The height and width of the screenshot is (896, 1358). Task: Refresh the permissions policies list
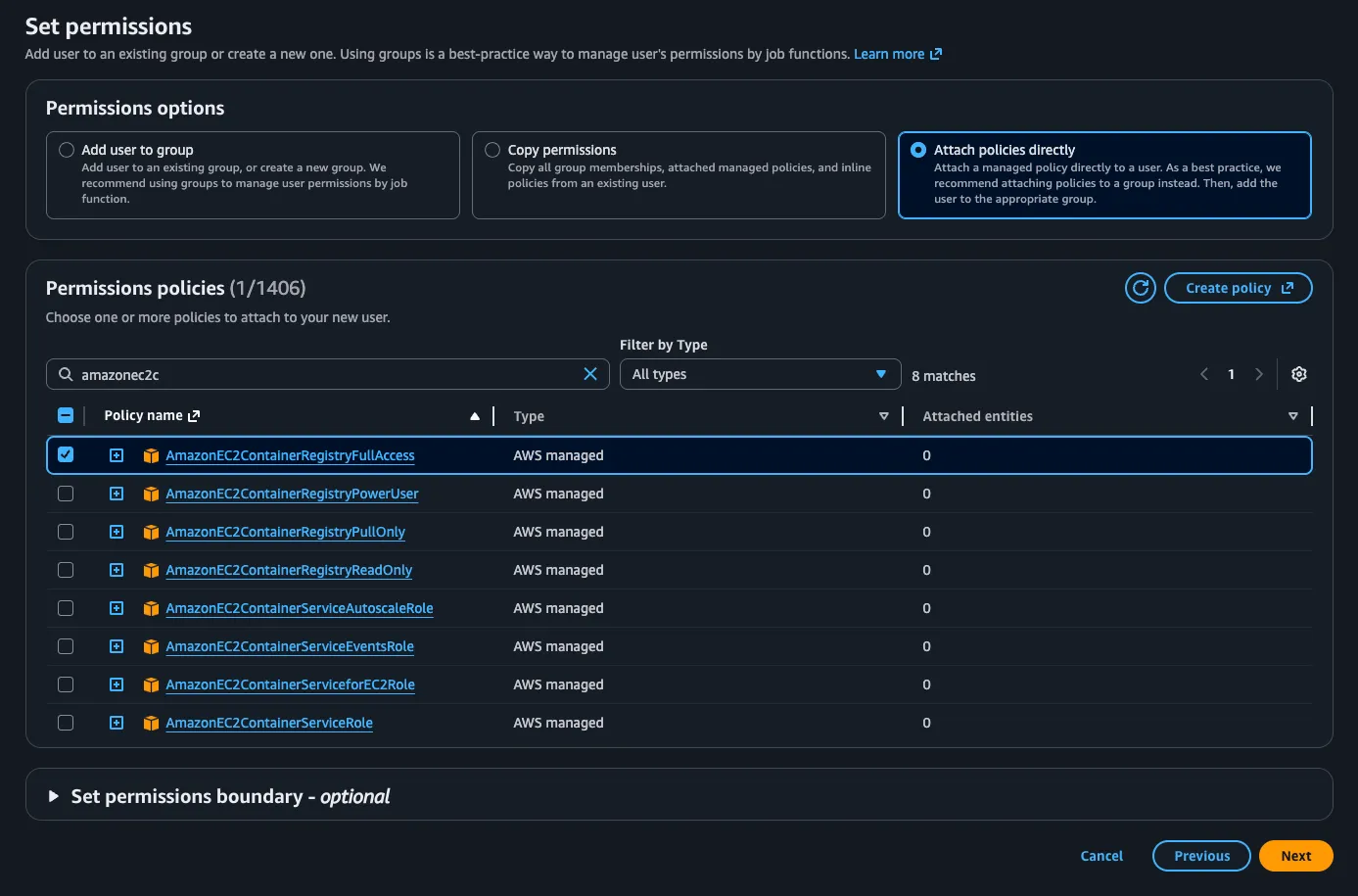pyautogui.click(x=1140, y=288)
